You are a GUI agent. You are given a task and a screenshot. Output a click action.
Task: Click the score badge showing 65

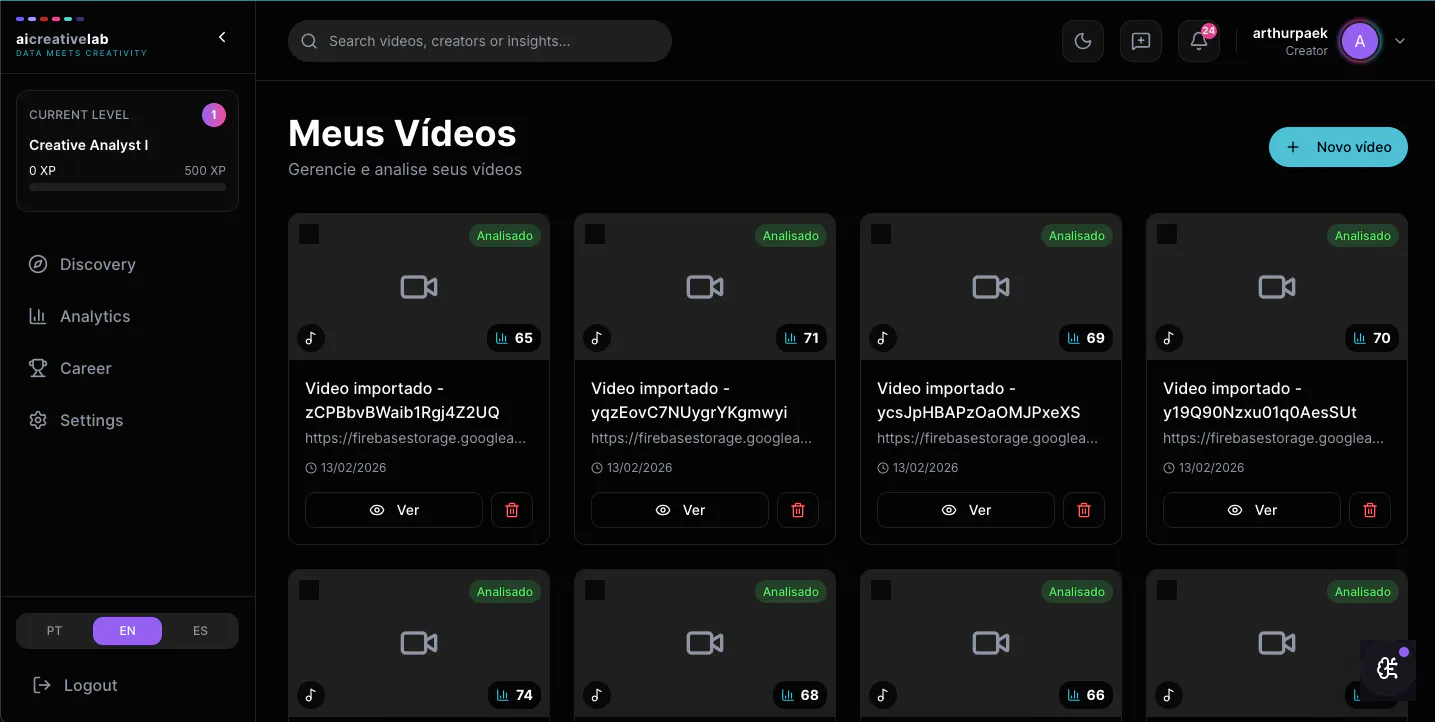[x=514, y=338]
